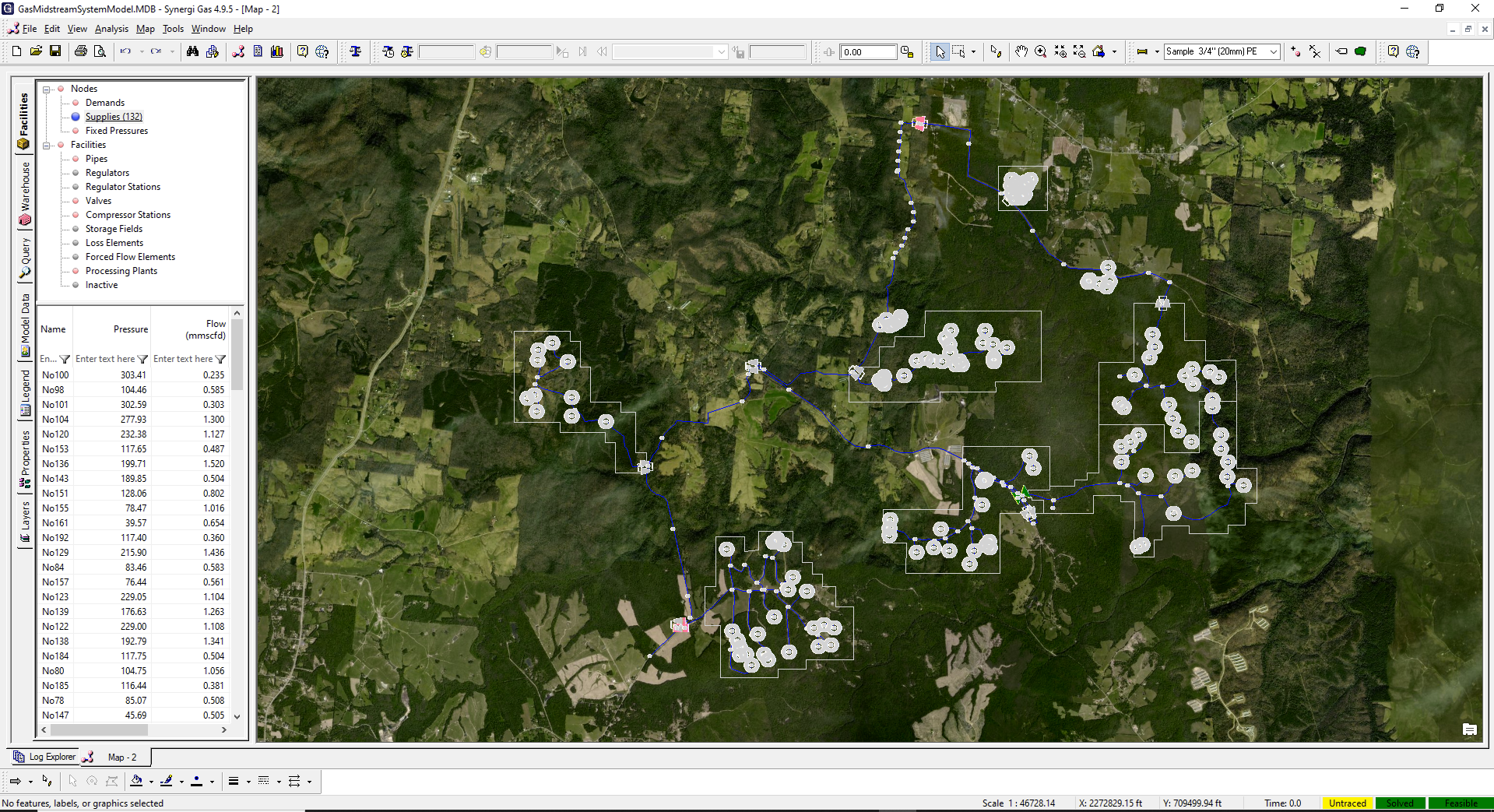
Task: Select the pointer selection tool
Action: pyautogui.click(x=940, y=51)
